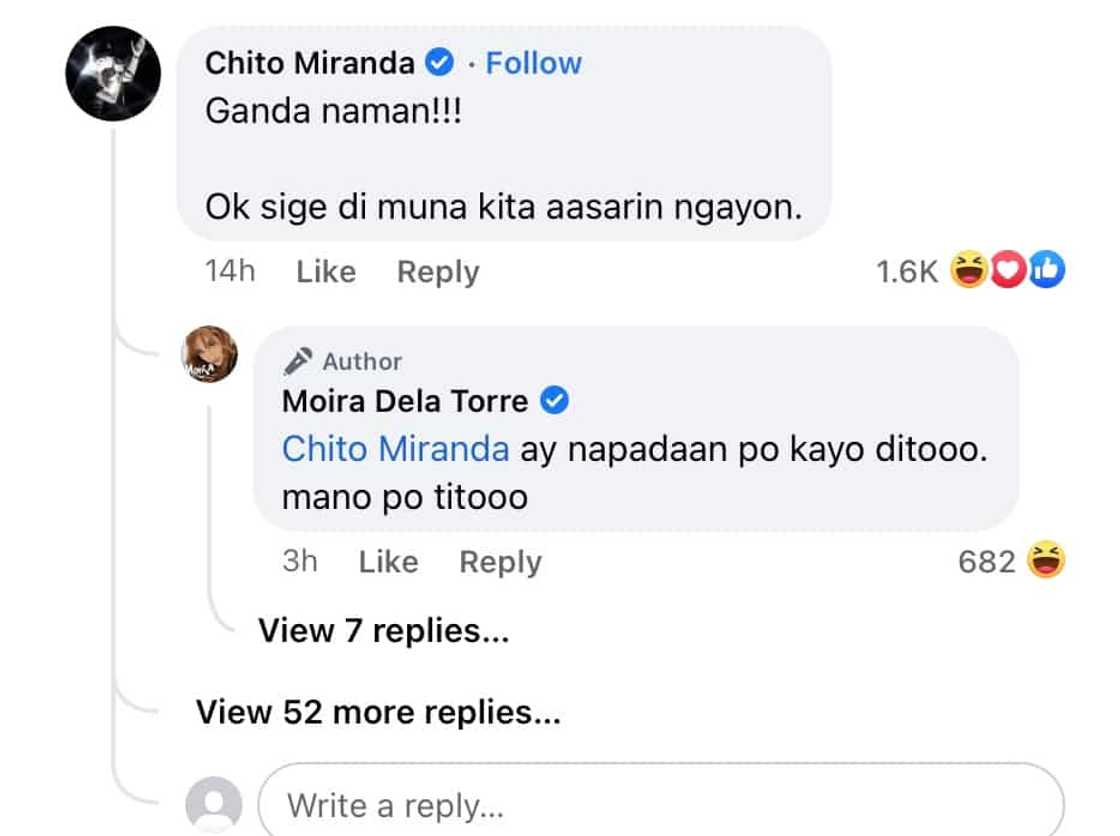Image resolution: width=1120 pixels, height=836 pixels.
Task: Reply to Chito Miranda's comment
Action: coord(438,272)
